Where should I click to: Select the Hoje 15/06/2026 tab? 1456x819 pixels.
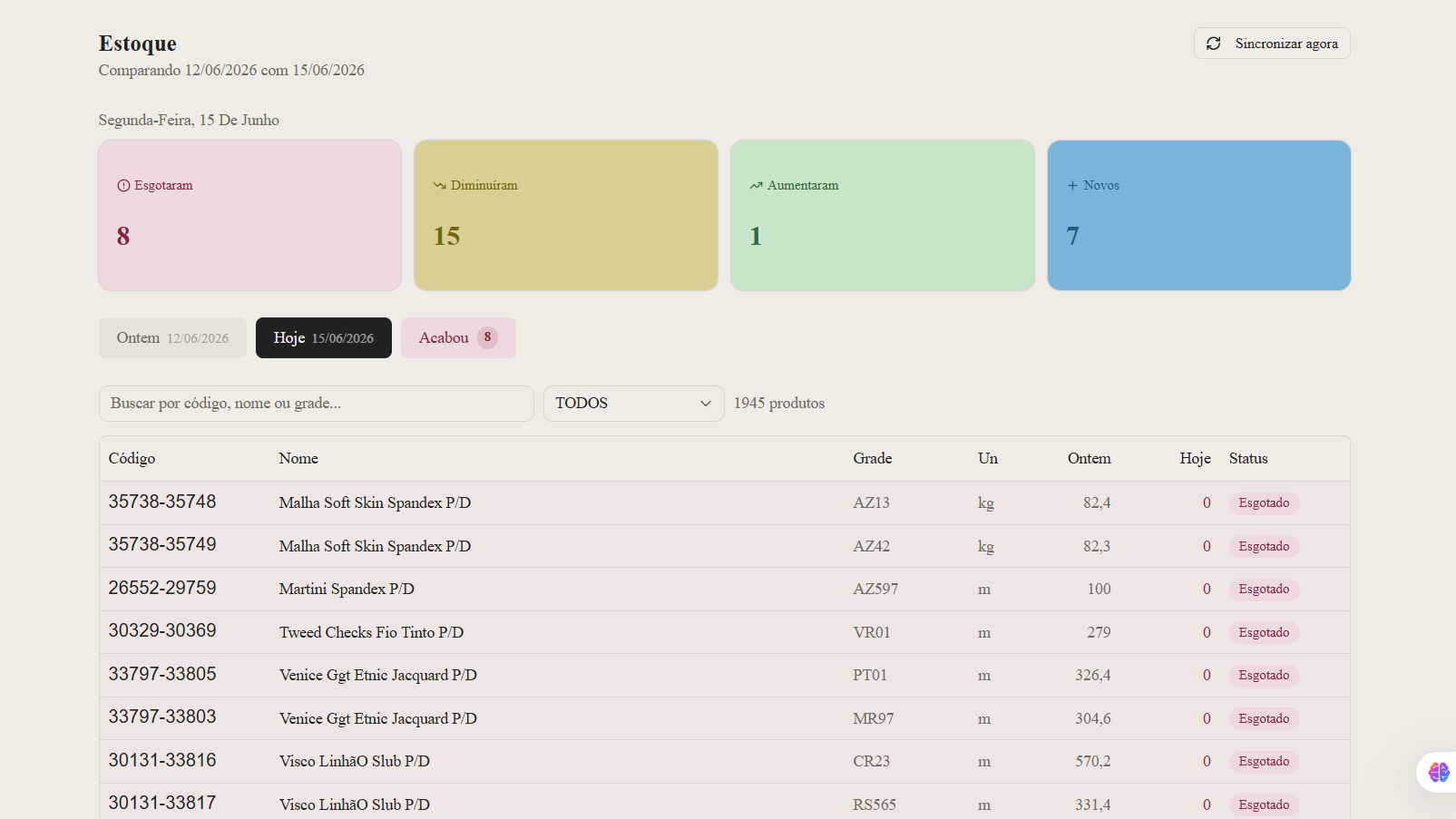324,337
